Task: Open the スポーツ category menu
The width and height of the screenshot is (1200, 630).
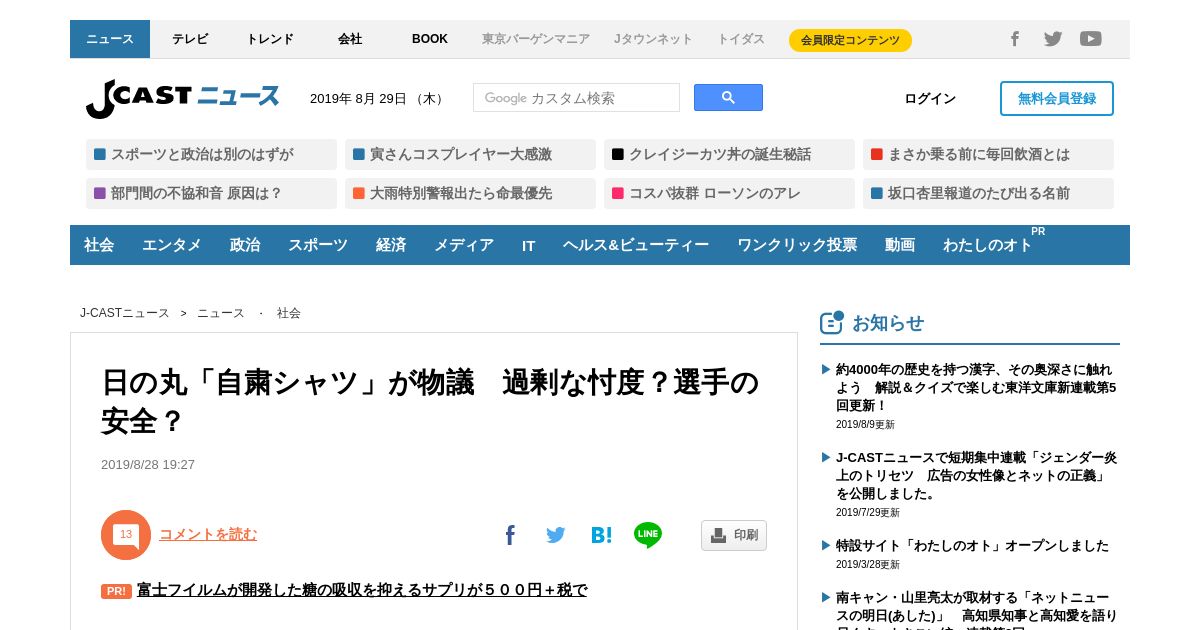Action: coord(318,245)
